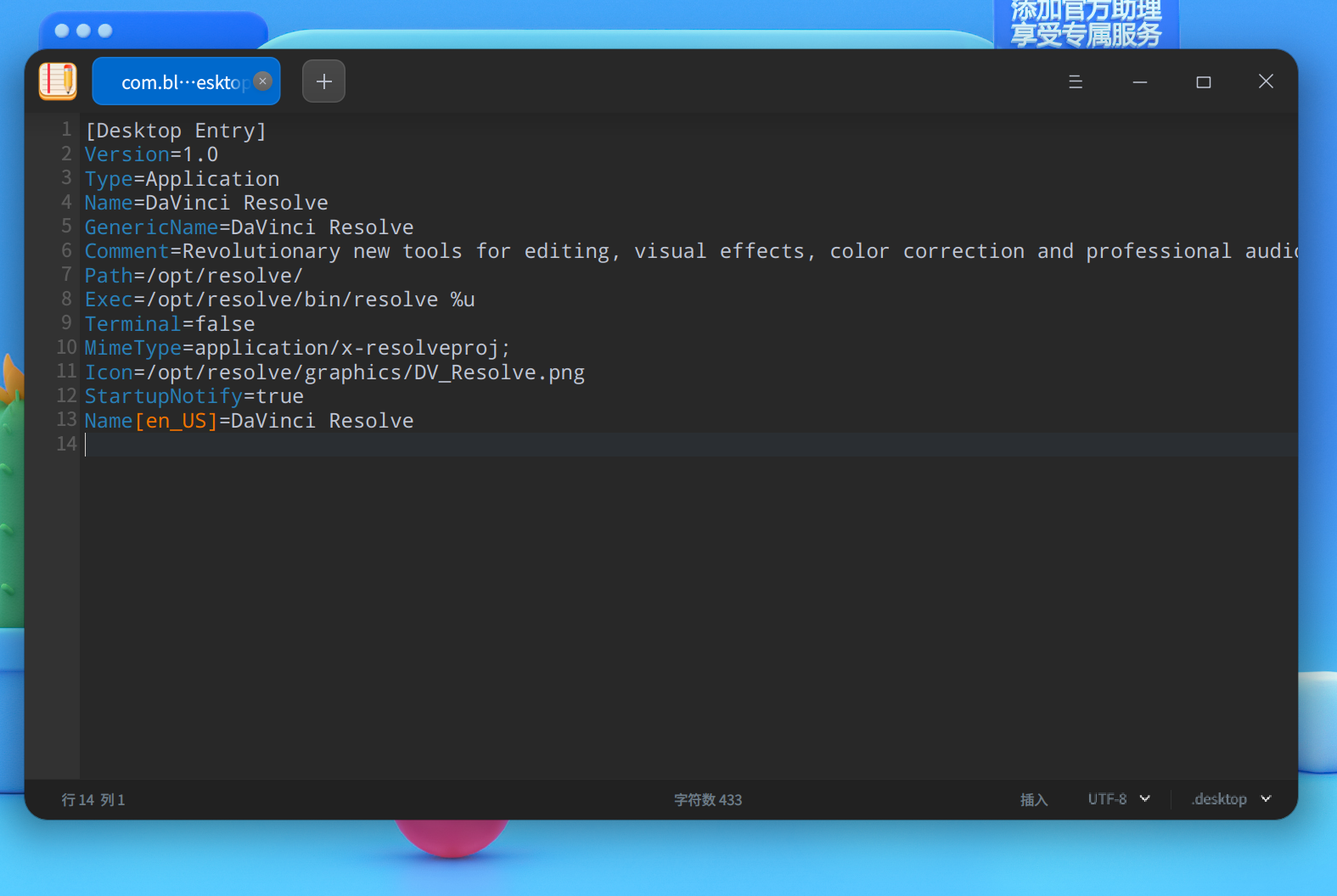
Task: Open the editor hamburger menu
Action: tap(1076, 81)
